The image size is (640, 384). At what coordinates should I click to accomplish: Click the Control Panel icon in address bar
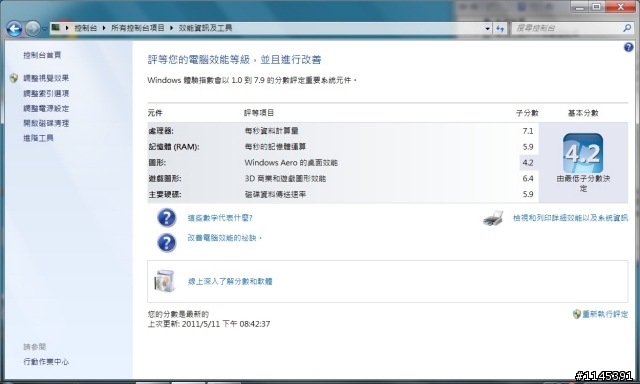(56, 28)
